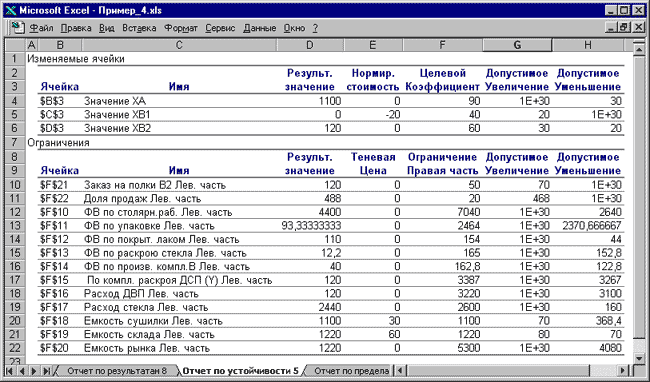
Task: Select row 13 header
Action: click(x=15, y=226)
